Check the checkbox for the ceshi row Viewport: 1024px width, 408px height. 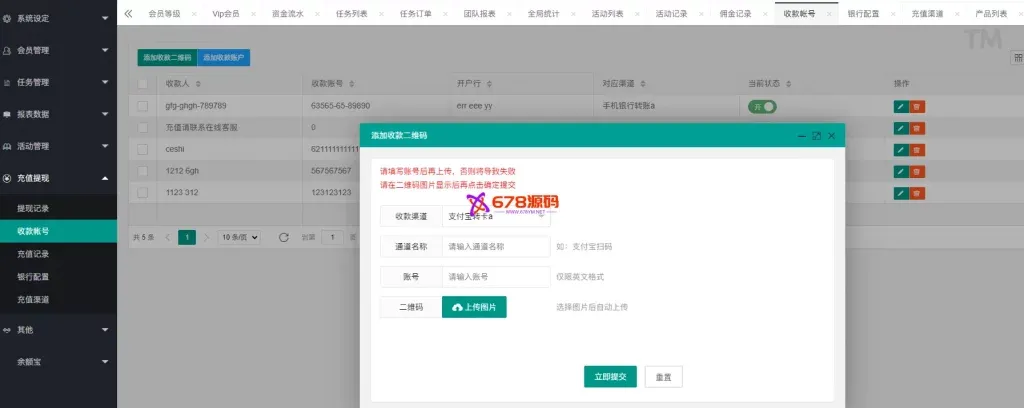pyautogui.click(x=142, y=149)
